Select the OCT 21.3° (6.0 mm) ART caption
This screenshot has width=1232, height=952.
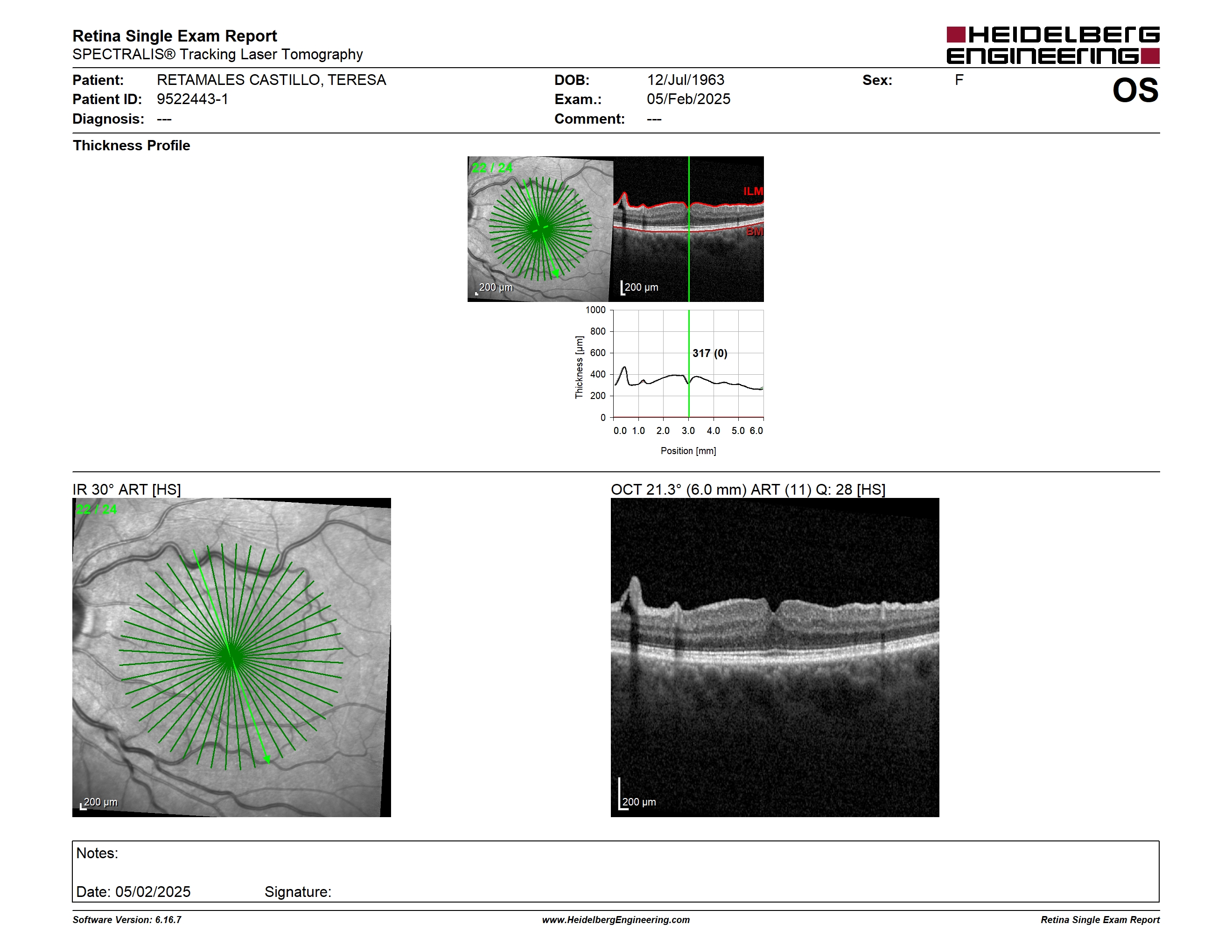pyautogui.click(x=748, y=490)
